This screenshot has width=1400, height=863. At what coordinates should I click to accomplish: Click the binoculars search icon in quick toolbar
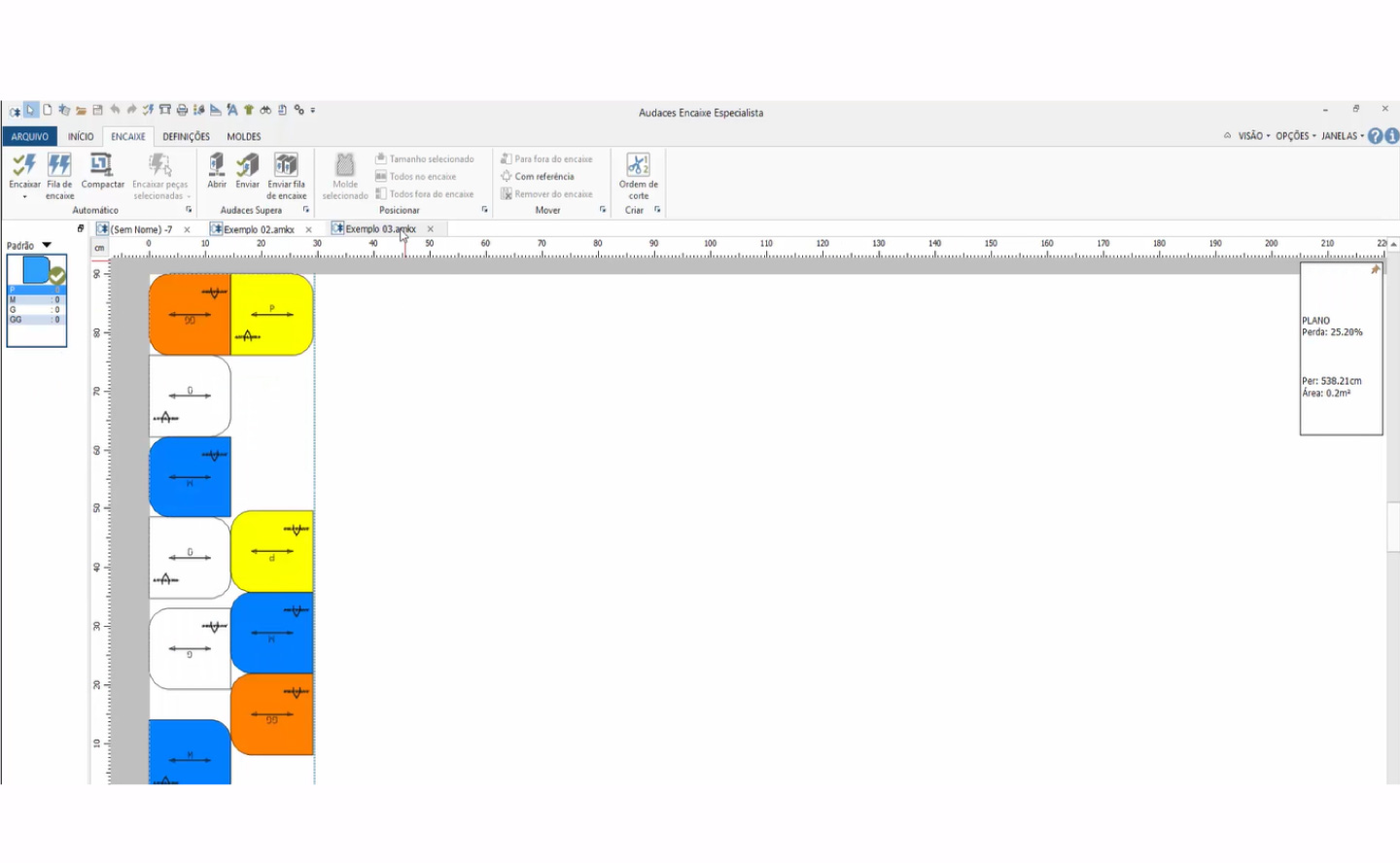[x=265, y=110]
